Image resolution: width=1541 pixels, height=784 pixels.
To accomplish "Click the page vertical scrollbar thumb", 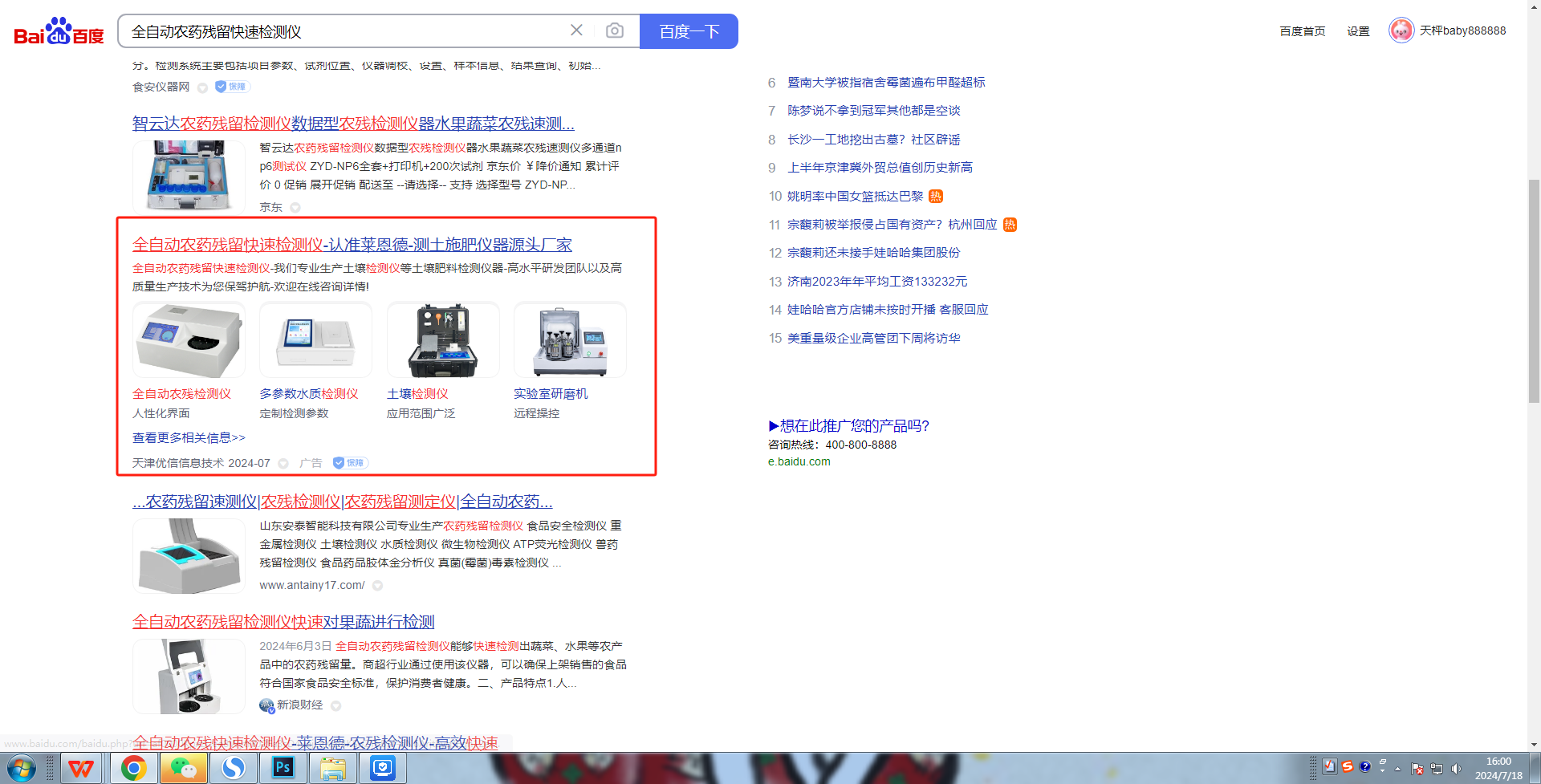I will pyautogui.click(x=1534, y=290).
